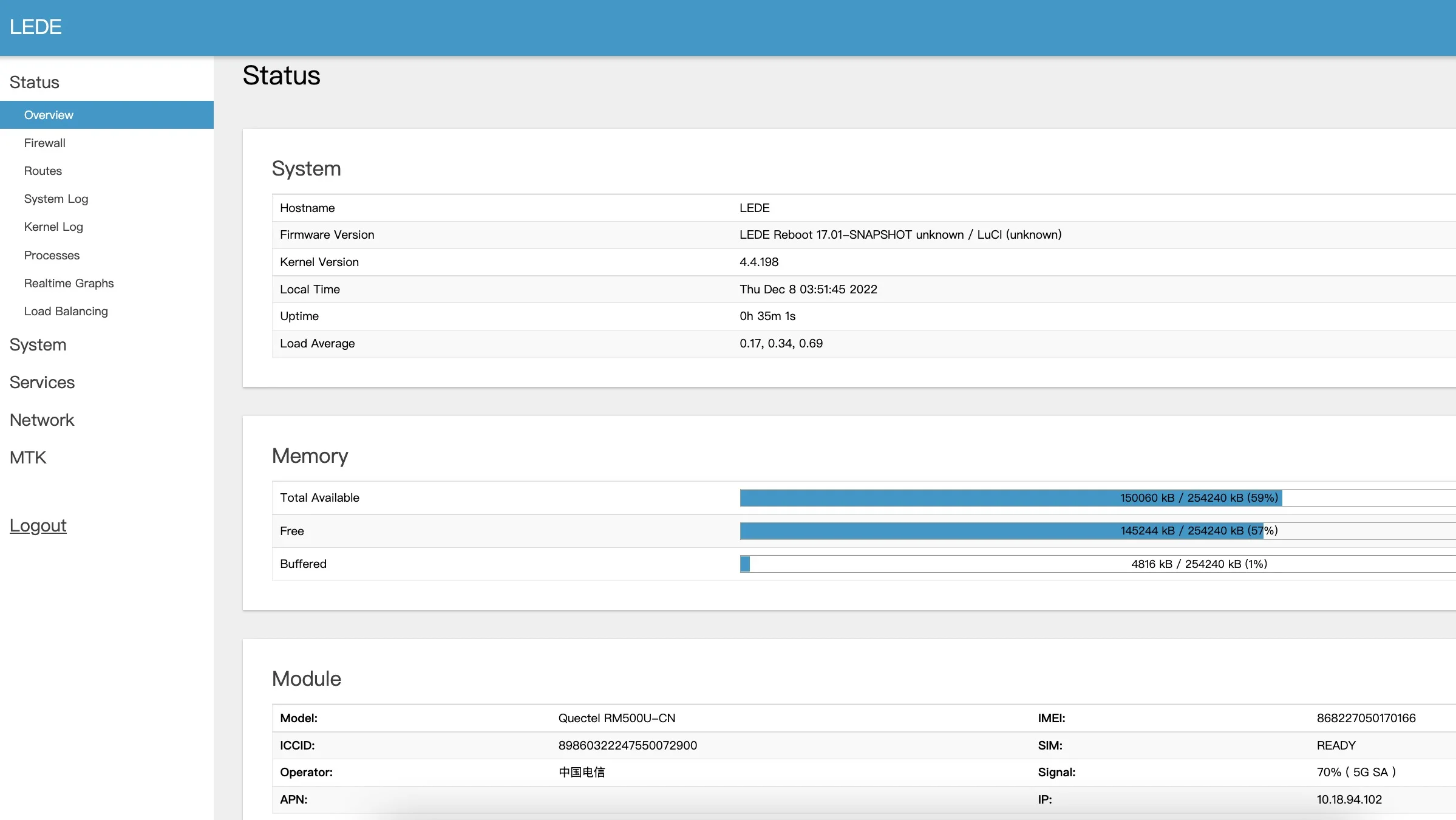Select the uptime value '0h 35m 1s'
This screenshot has width=1456, height=820.
767,316
